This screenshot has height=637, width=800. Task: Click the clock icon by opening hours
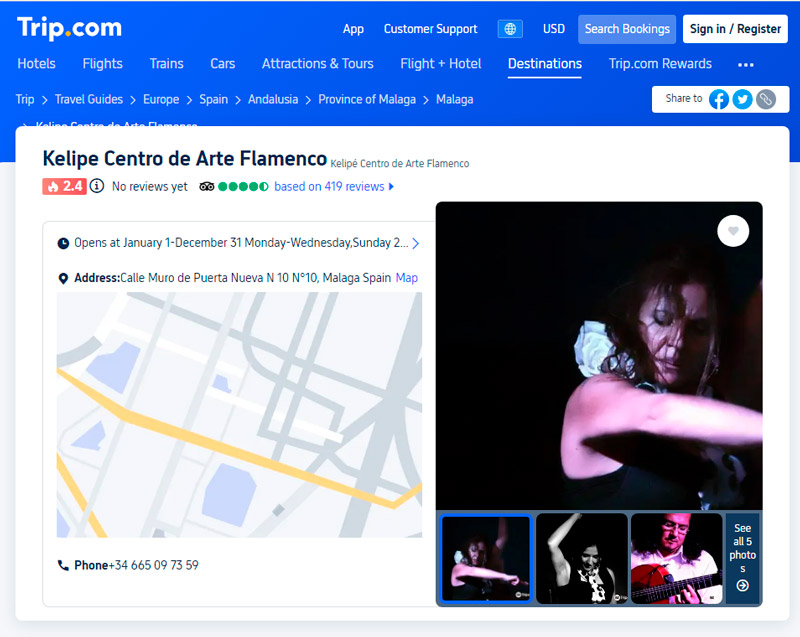click(63, 243)
